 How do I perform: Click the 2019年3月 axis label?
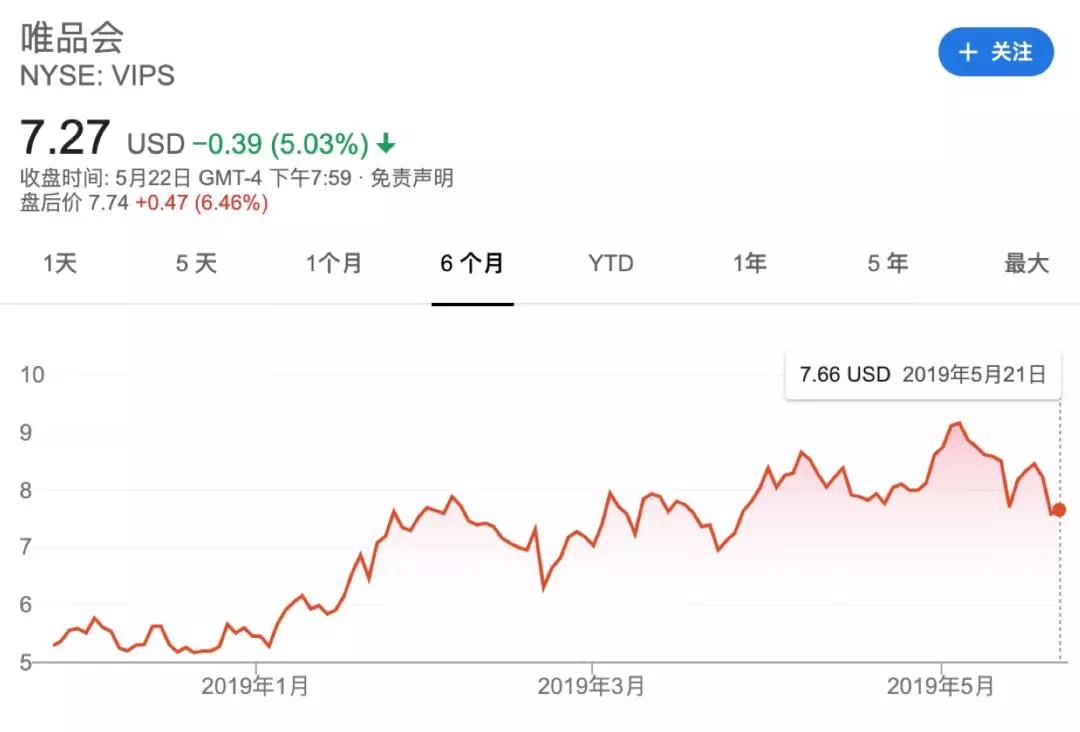591,687
